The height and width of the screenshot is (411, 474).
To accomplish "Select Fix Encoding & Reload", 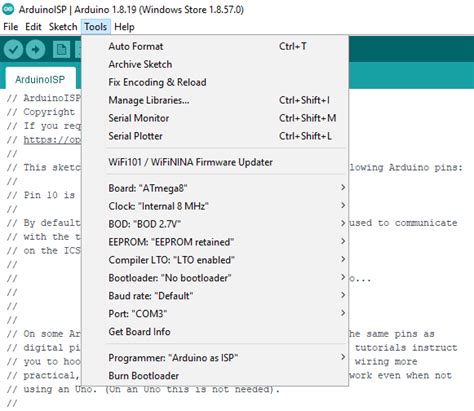I will (215, 82).
